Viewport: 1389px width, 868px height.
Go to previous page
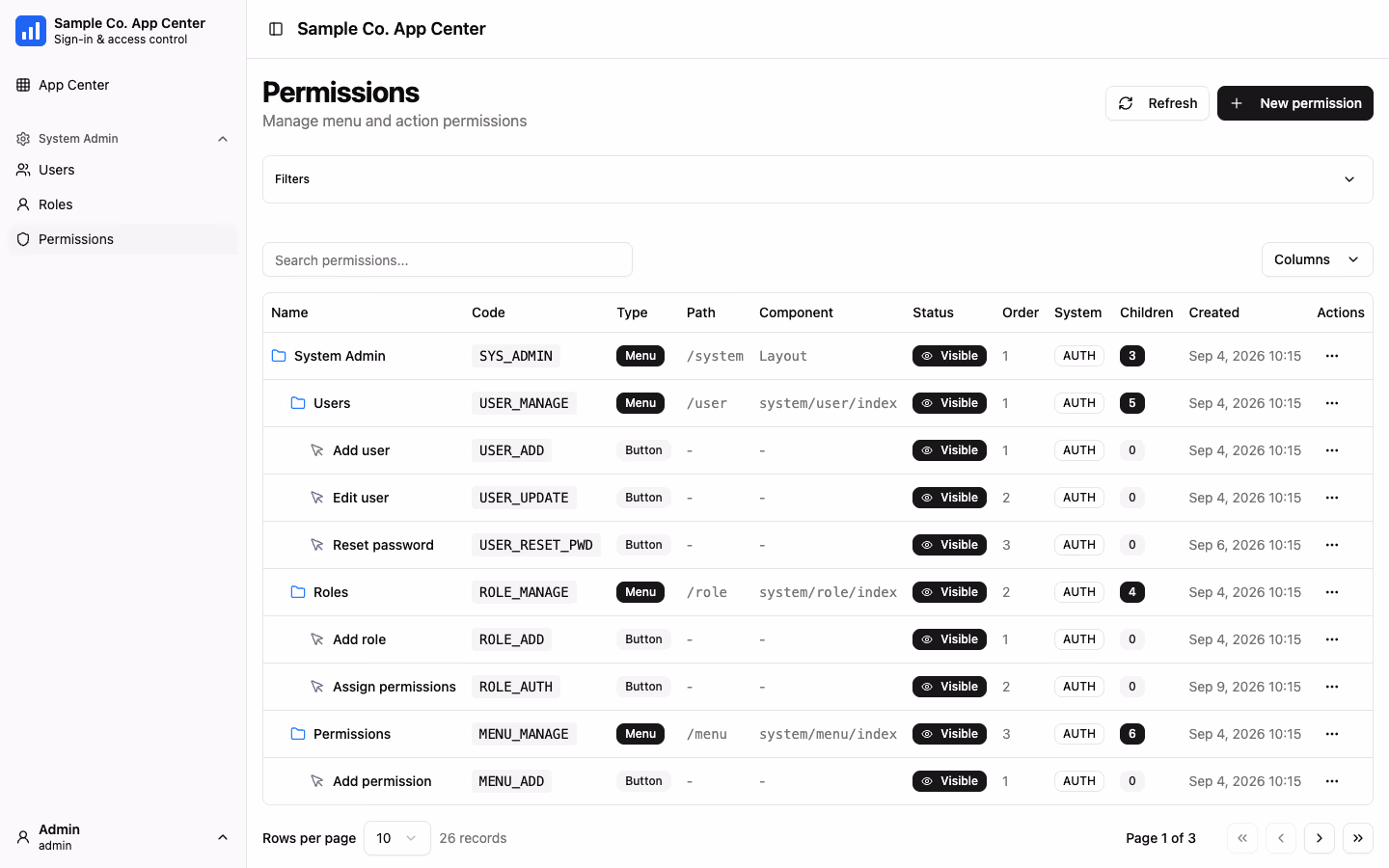tap(1281, 838)
